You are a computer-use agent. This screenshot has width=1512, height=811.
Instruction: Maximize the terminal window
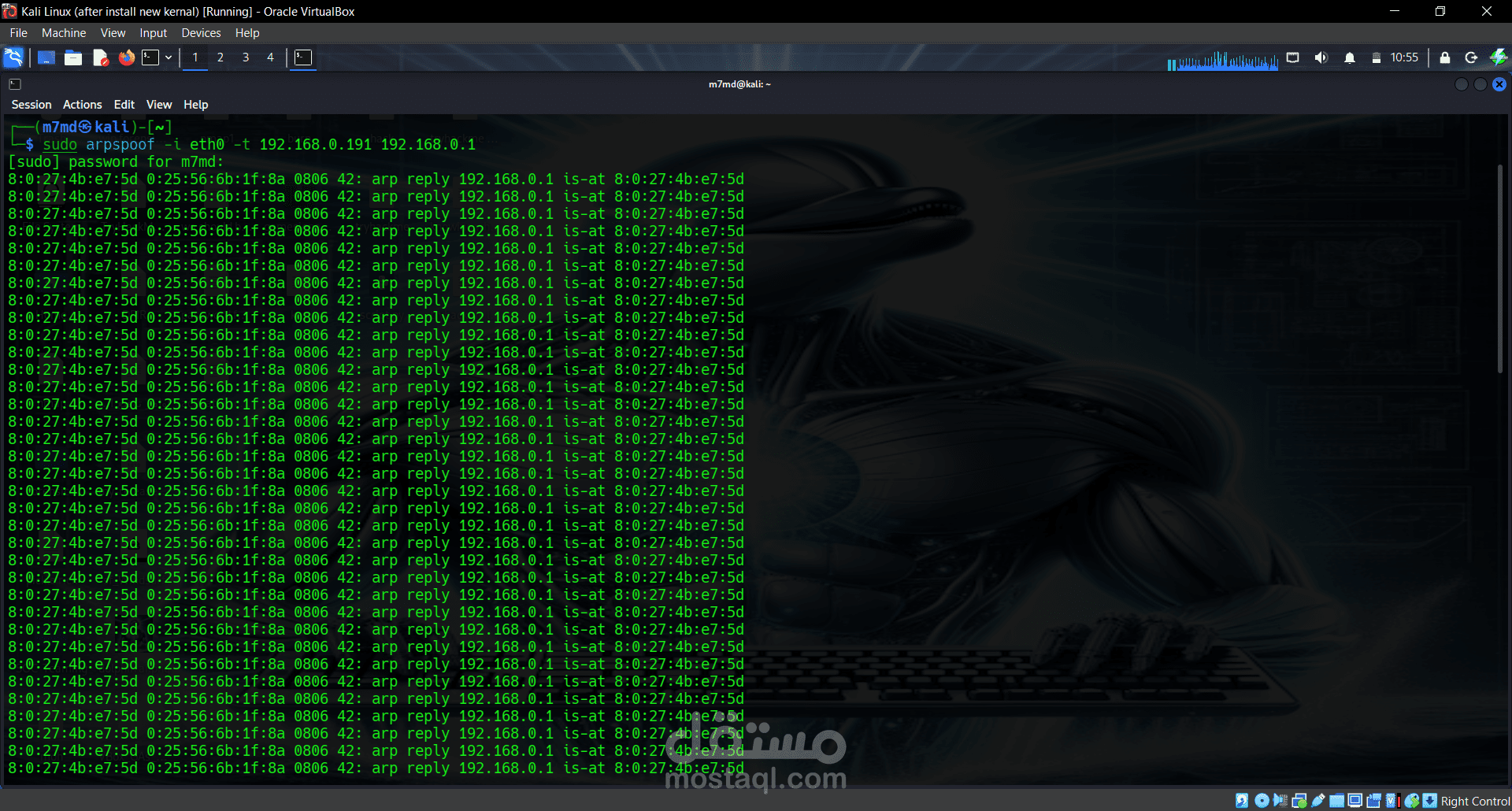click(1480, 84)
